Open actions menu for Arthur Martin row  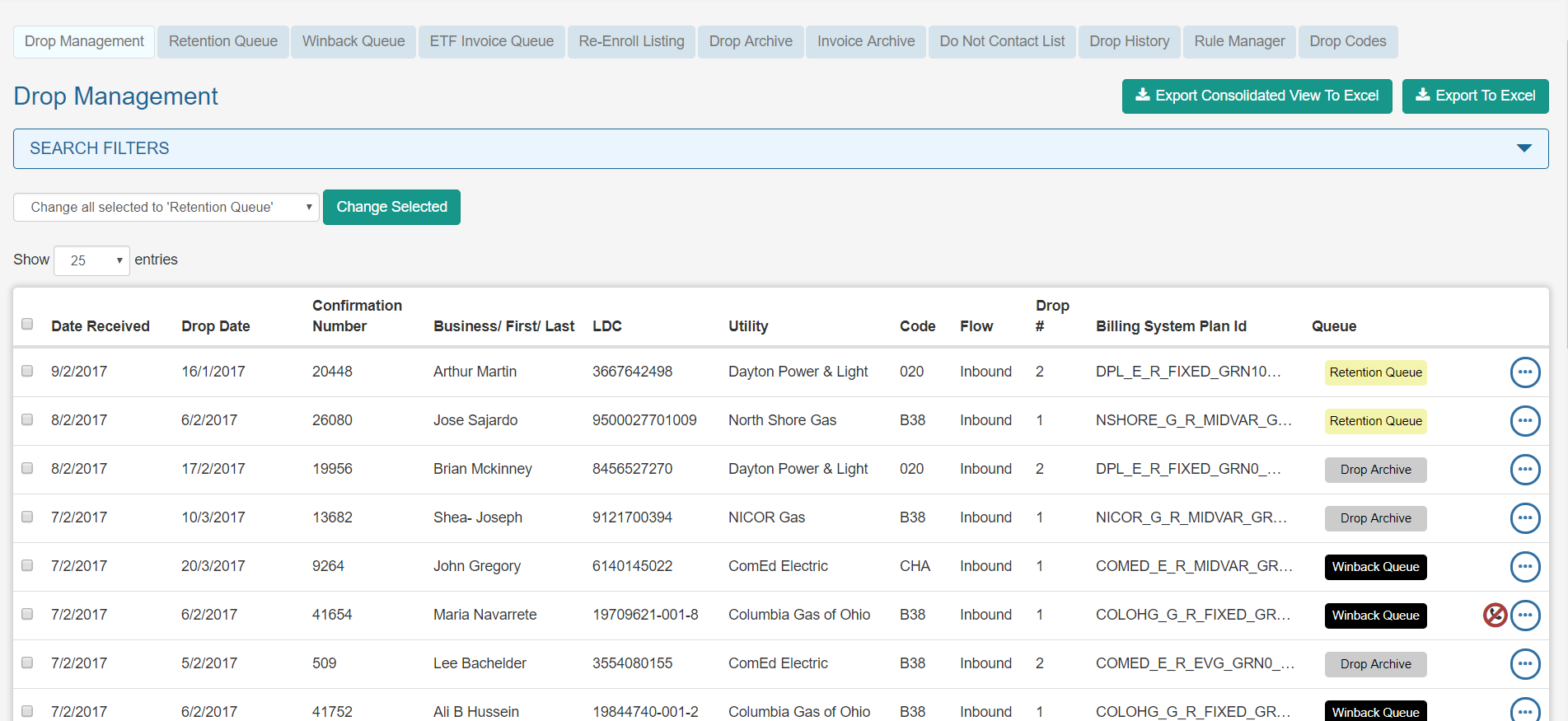(x=1525, y=372)
